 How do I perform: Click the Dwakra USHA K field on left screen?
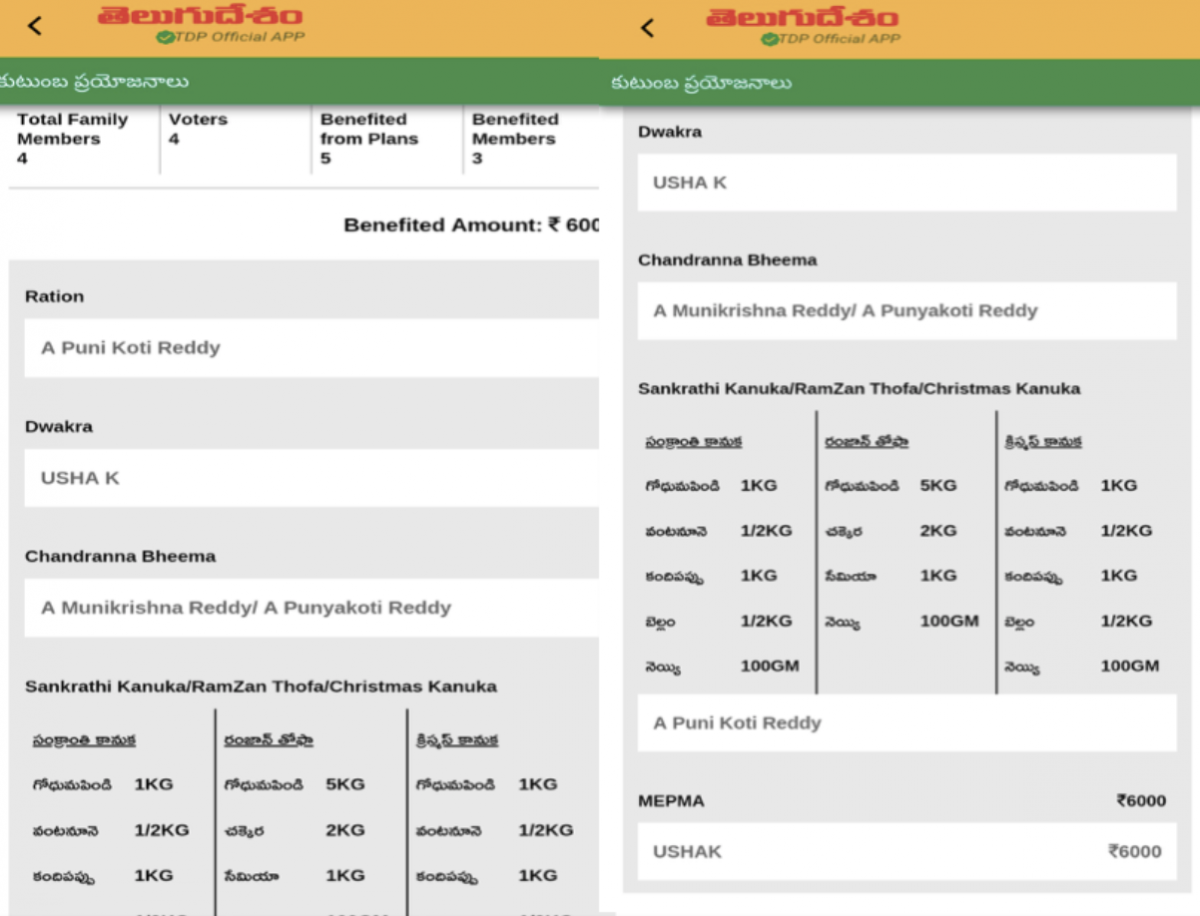point(310,478)
